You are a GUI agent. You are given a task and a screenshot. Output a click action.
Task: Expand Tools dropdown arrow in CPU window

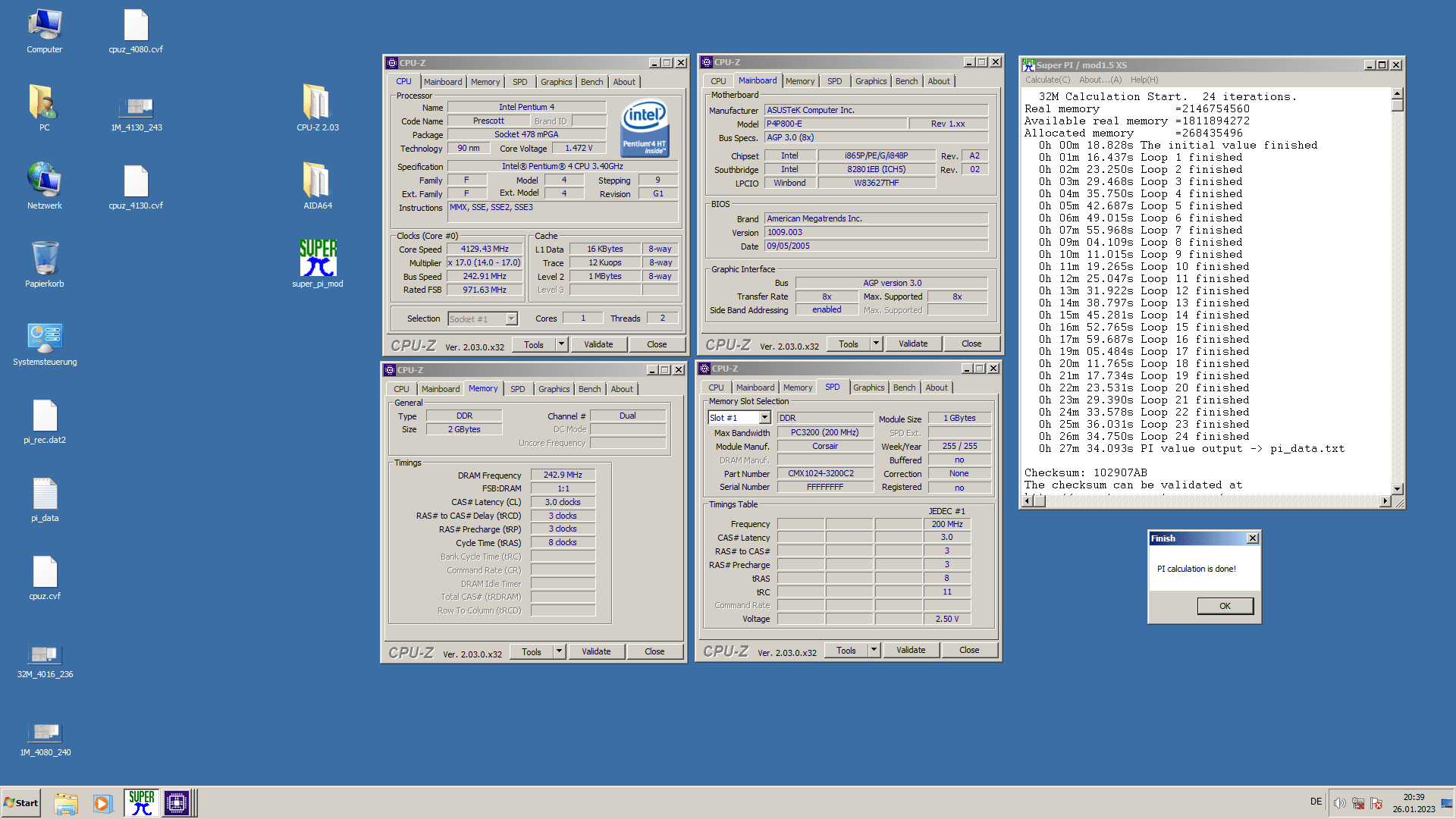coord(561,344)
